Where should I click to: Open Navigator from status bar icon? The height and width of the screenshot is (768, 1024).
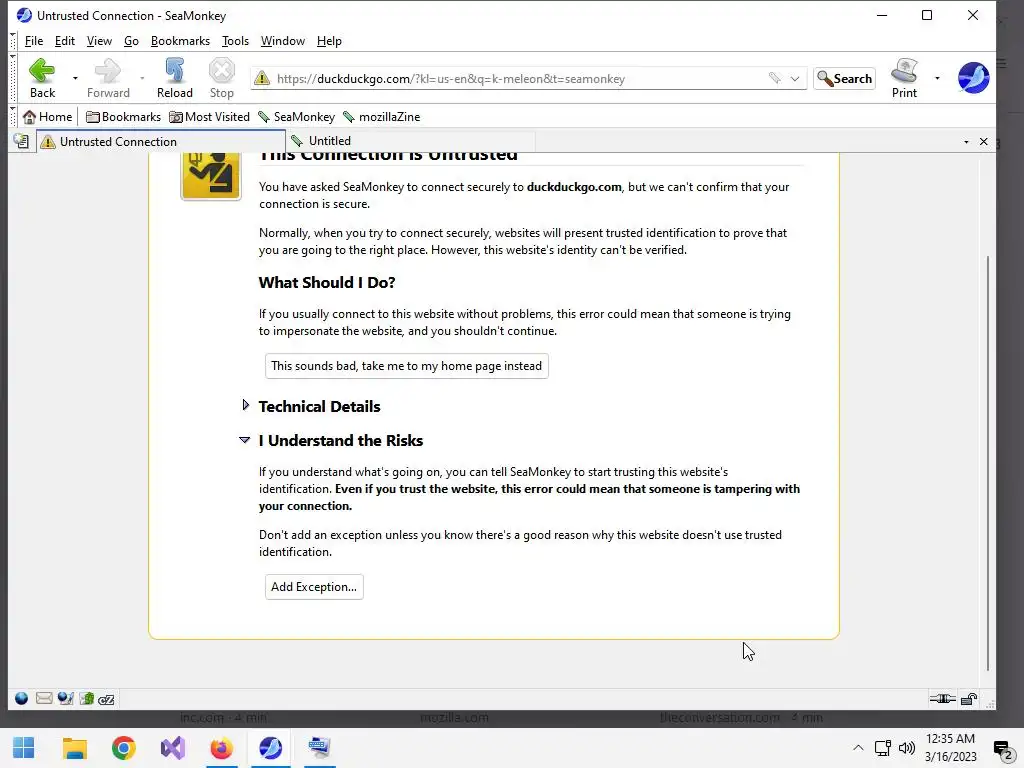pos(21,699)
